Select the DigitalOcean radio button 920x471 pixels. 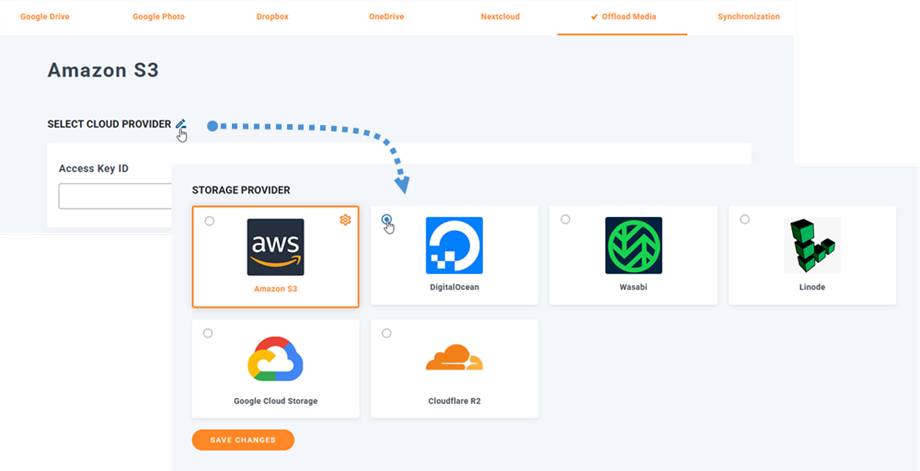[x=387, y=220]
